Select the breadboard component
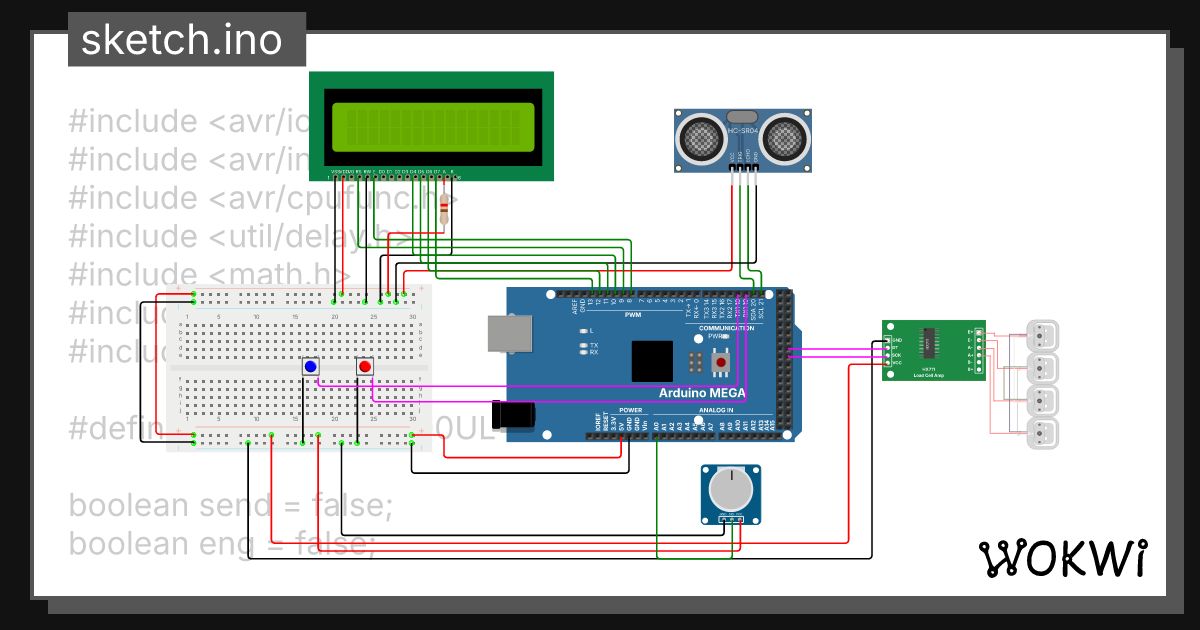Screen dimensions: 1200x630 point(300,369)
